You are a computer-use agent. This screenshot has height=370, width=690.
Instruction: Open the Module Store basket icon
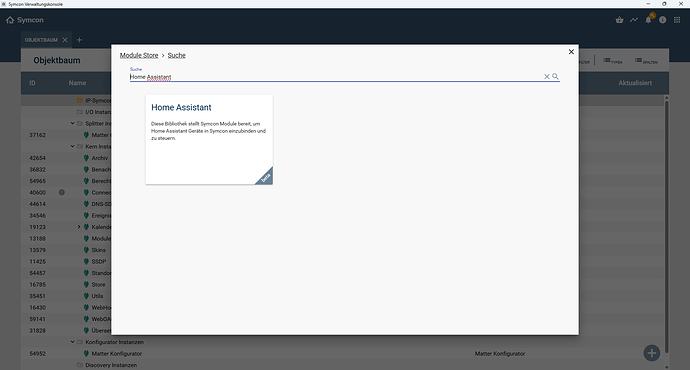click(x=620, y=20)
